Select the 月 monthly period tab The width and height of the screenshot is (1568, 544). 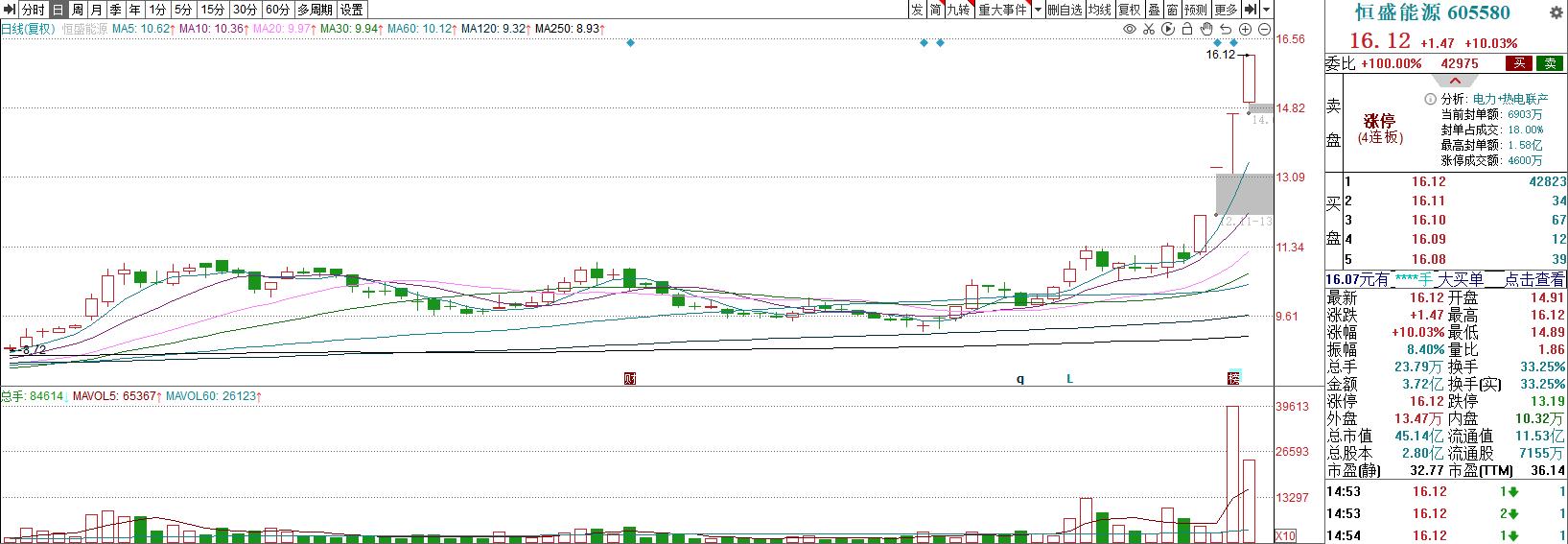pos(97,10)
